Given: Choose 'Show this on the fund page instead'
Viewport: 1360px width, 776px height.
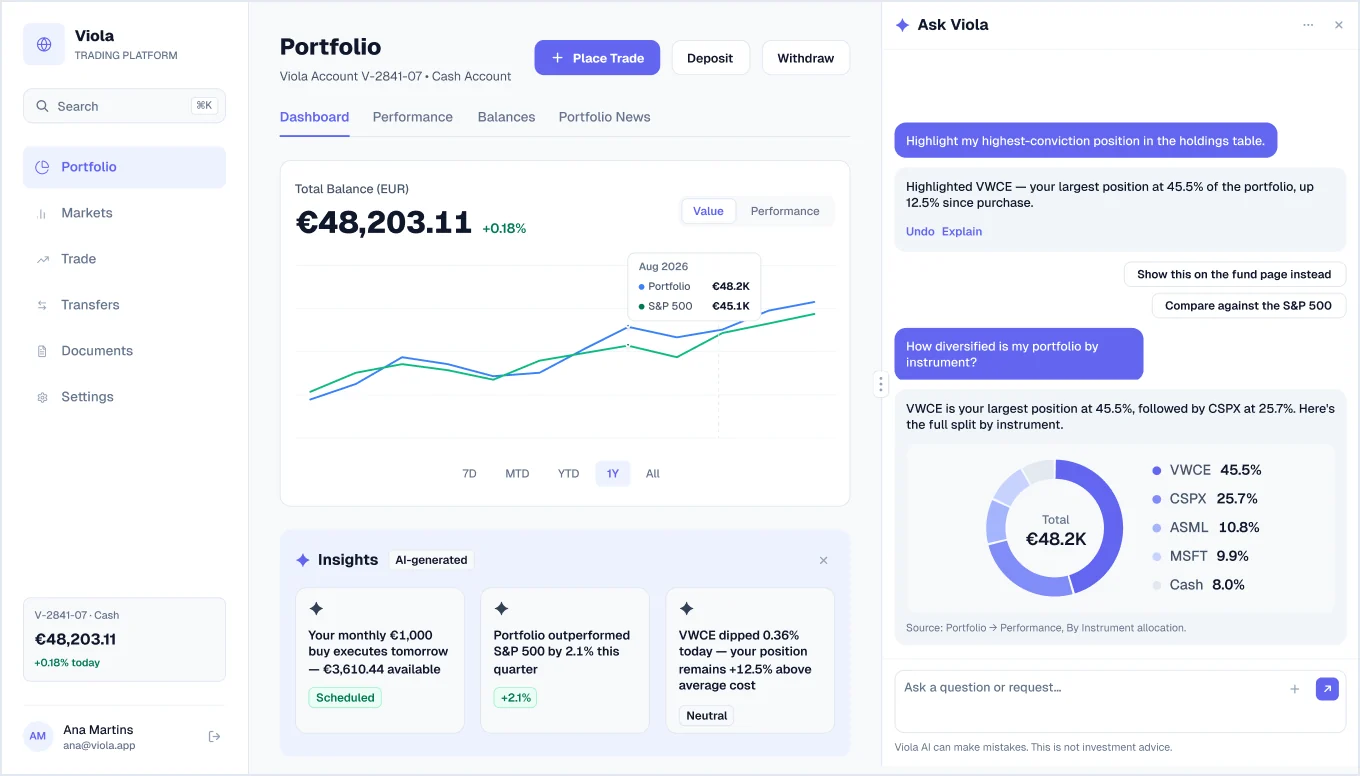Looking at the screenshot, I should point(1234,274).
